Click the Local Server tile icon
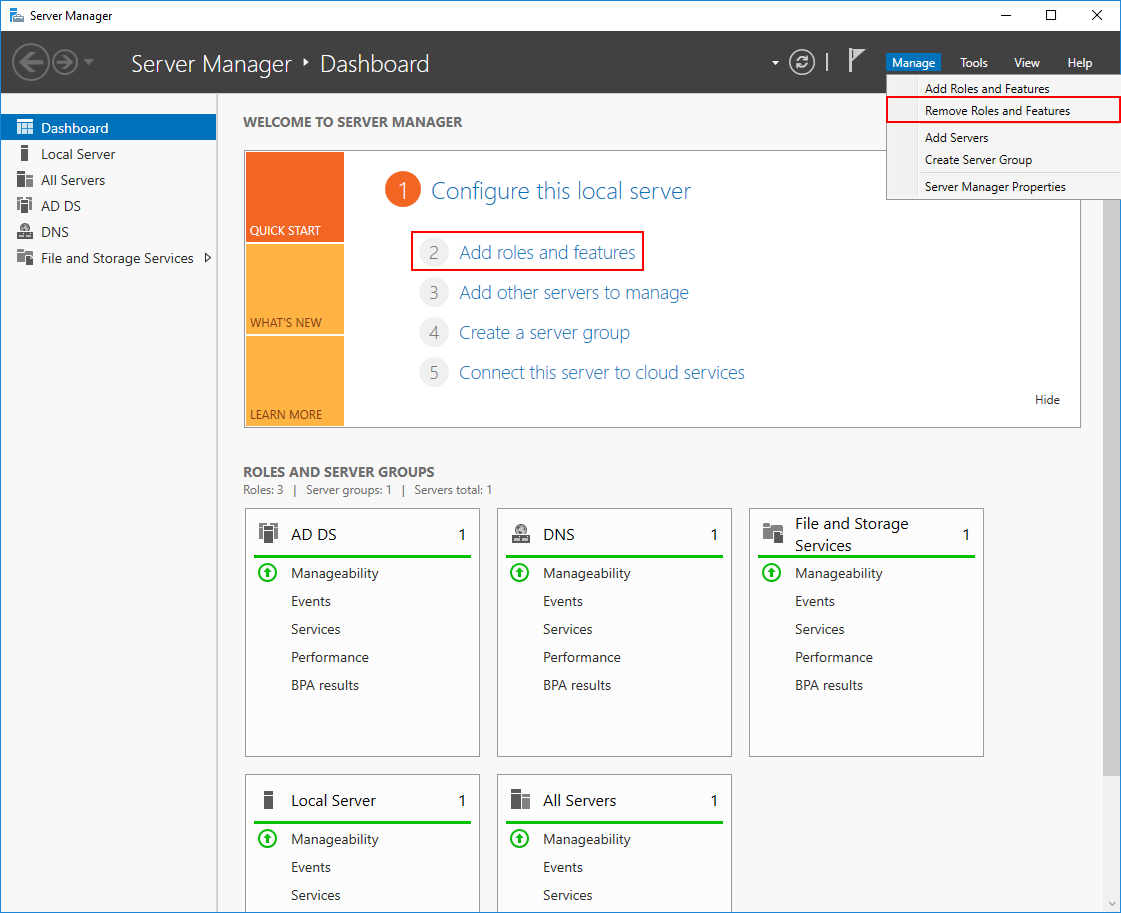Image resolution: width=1121 pixels, height=913 pixels. tap(268, 799)
